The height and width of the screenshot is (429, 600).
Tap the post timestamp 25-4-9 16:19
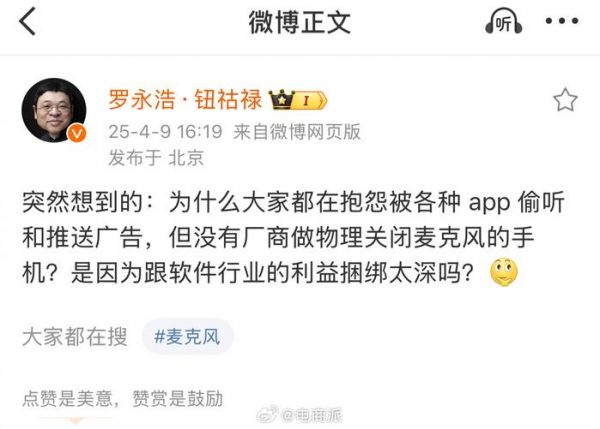[x=165, y=132]
